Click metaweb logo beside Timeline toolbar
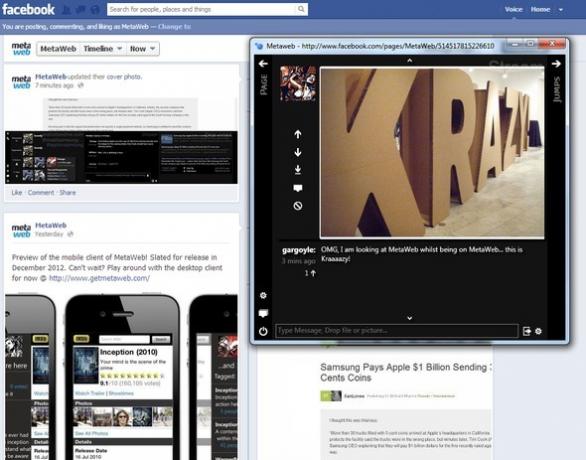This screenshot has height=460, width=586. 21,49
